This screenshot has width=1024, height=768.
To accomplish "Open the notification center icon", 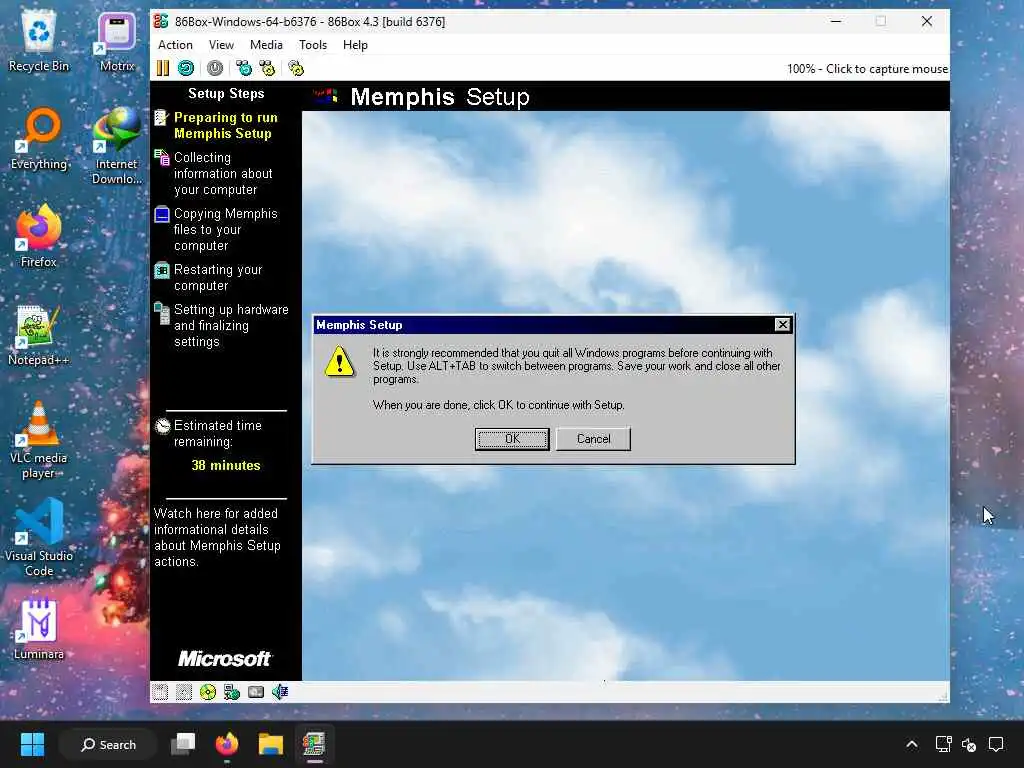I will tap(996, 744).
